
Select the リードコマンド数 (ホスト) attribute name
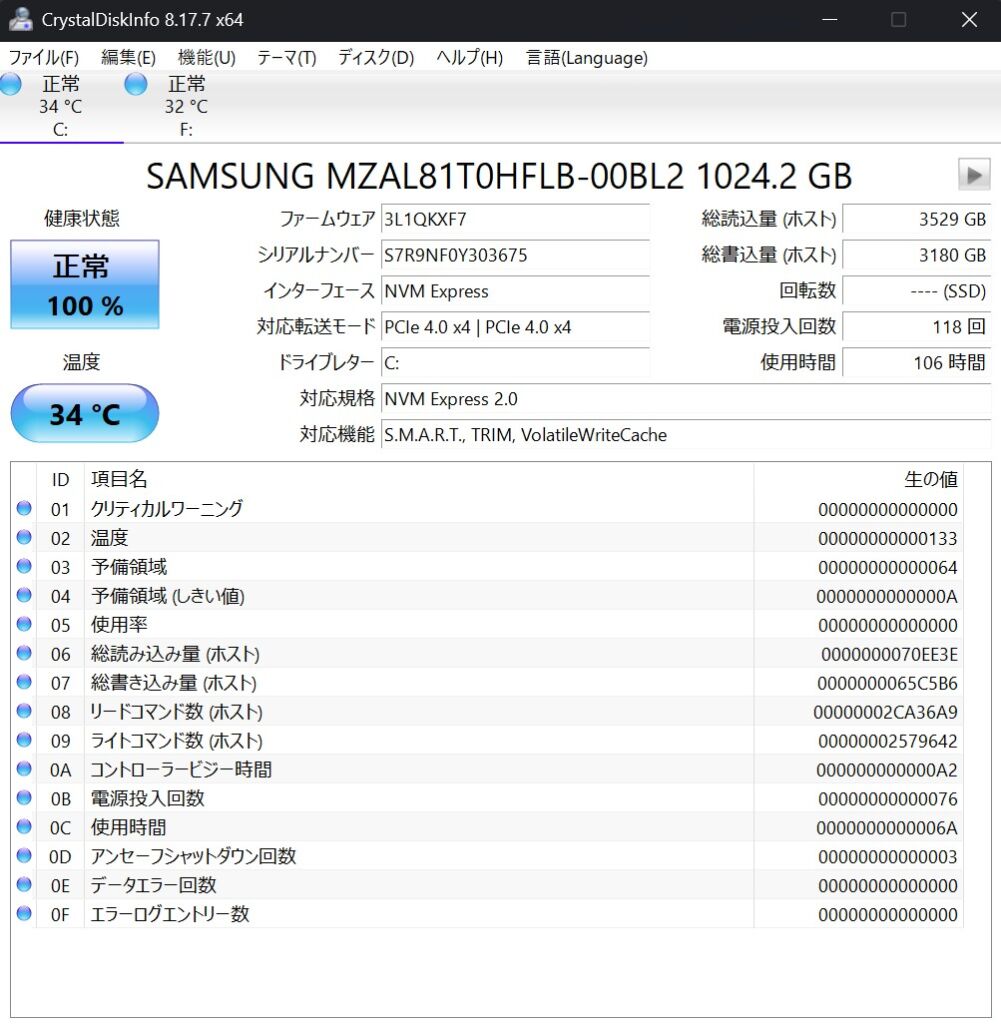(x=176, y=711)
